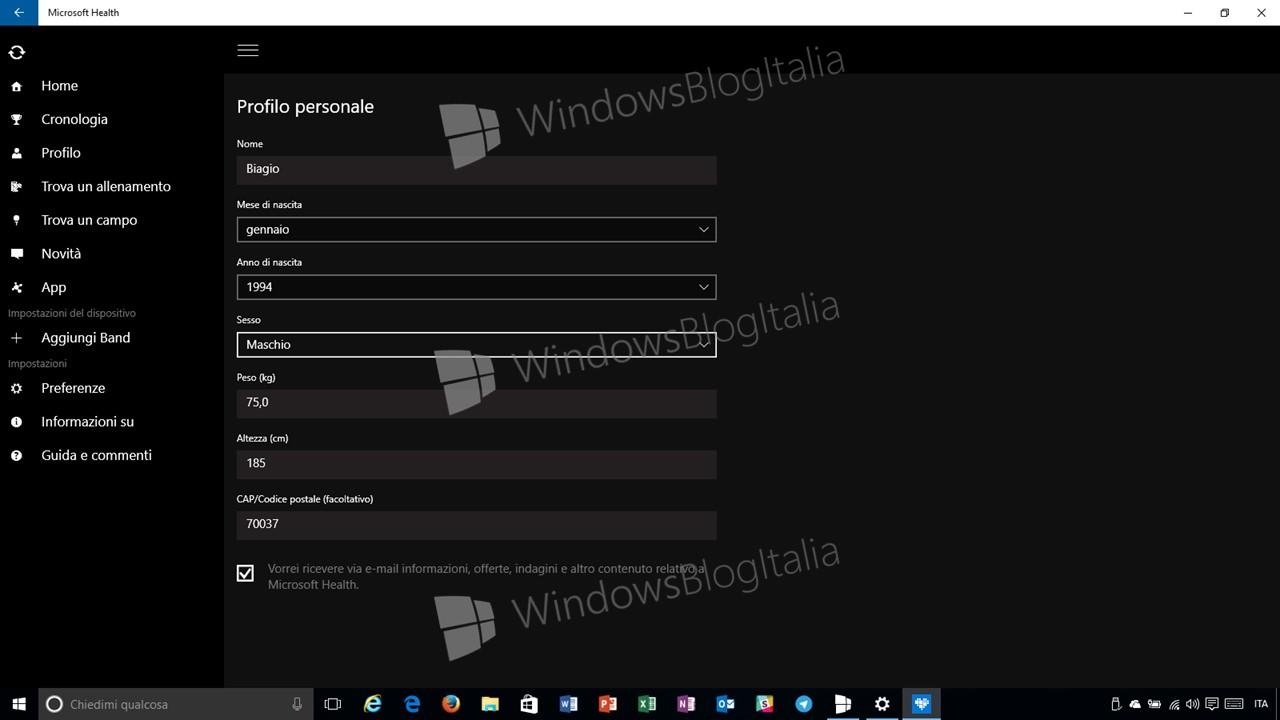The width and height of the screenshot is (1280, 720).
Task: Open the action center notification icon
Action: [x=1212, y=704]
